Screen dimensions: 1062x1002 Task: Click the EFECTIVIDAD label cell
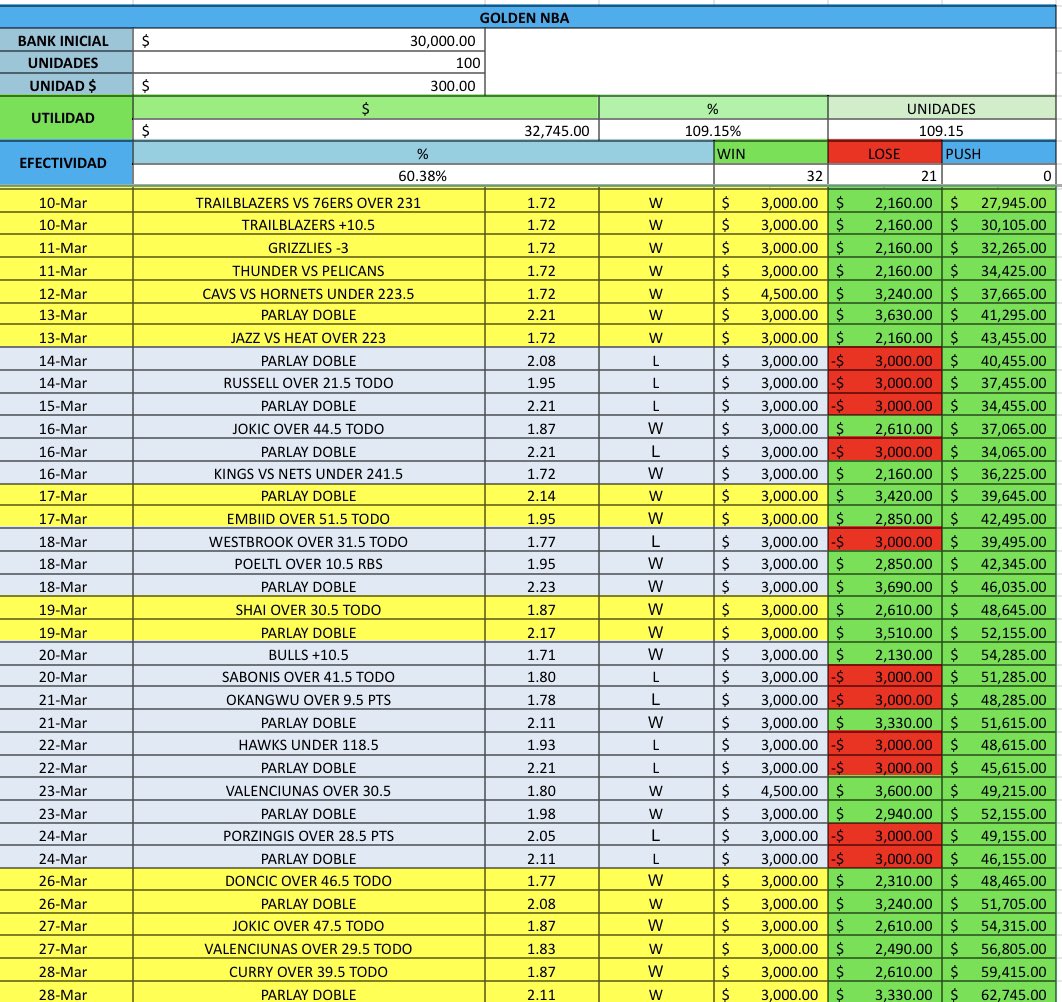tap(66, 163)
